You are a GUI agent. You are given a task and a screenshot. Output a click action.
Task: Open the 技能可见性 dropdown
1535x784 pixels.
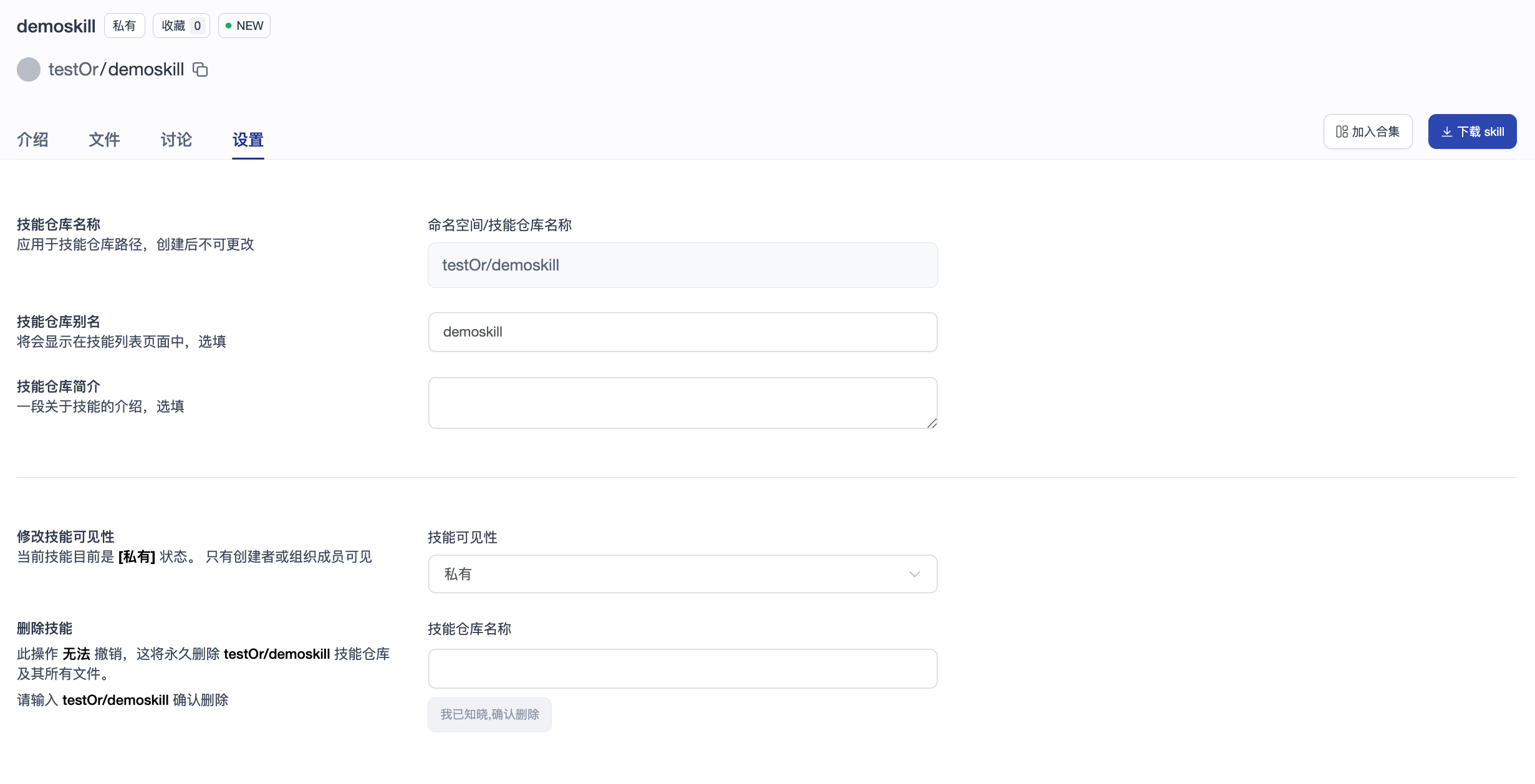pos(683,574)
